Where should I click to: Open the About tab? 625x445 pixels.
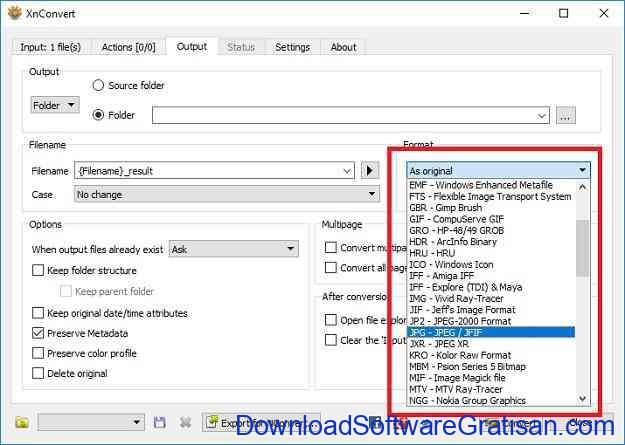tap(343, 47)
